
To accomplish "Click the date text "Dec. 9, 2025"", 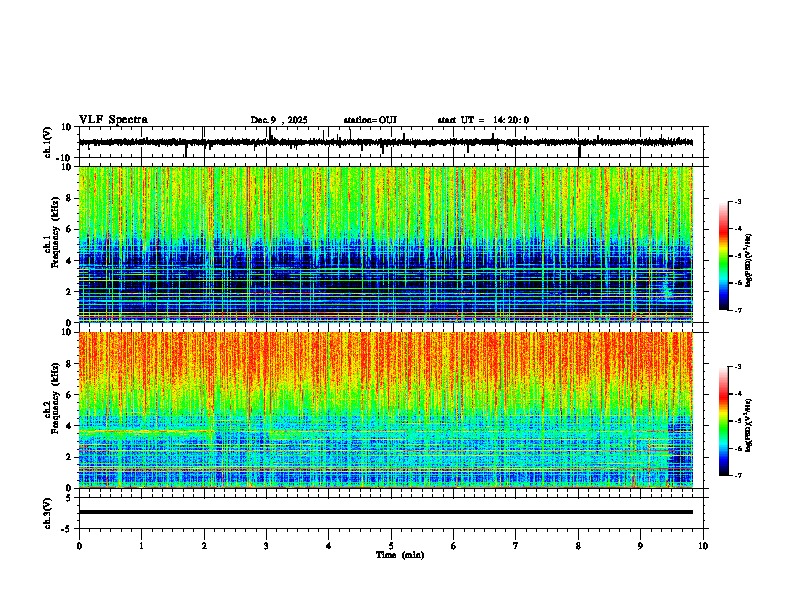I will [279, 120].
